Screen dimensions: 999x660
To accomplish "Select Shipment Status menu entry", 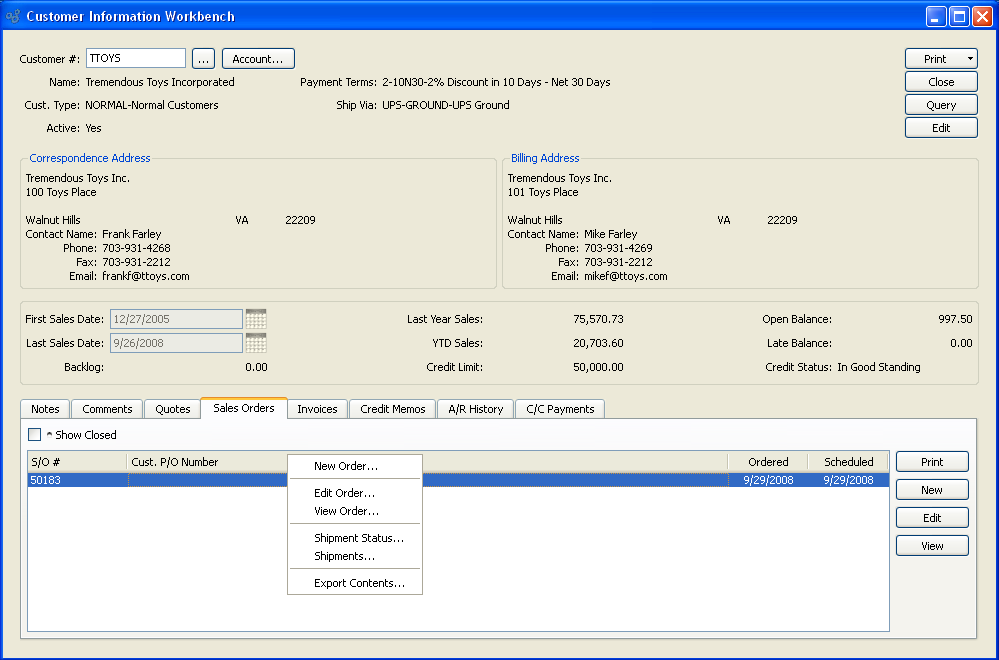I will pyautogui.click(x=358, y=538).
